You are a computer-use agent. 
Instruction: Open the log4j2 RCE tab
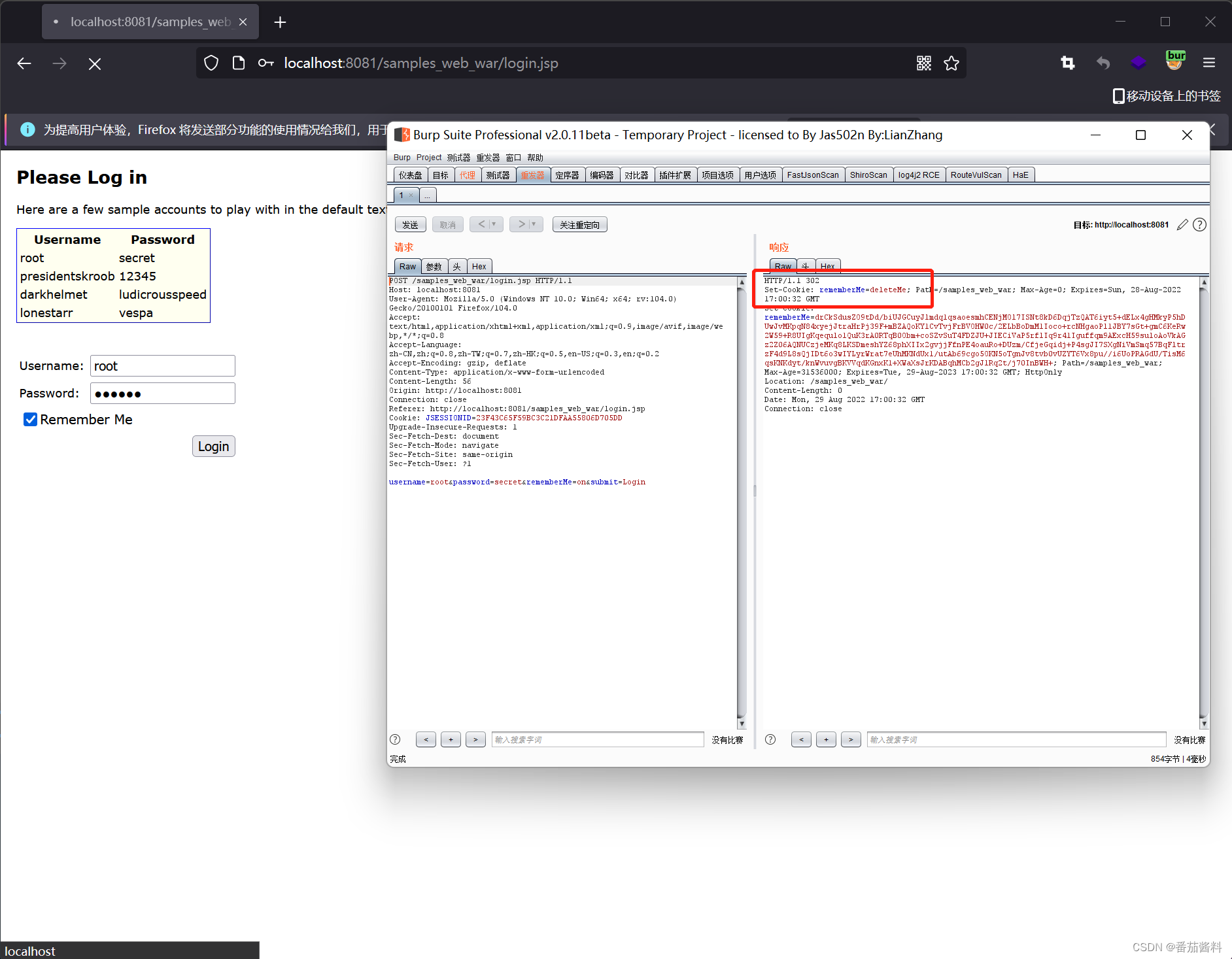pyautogui.click(x=919, y=175)
